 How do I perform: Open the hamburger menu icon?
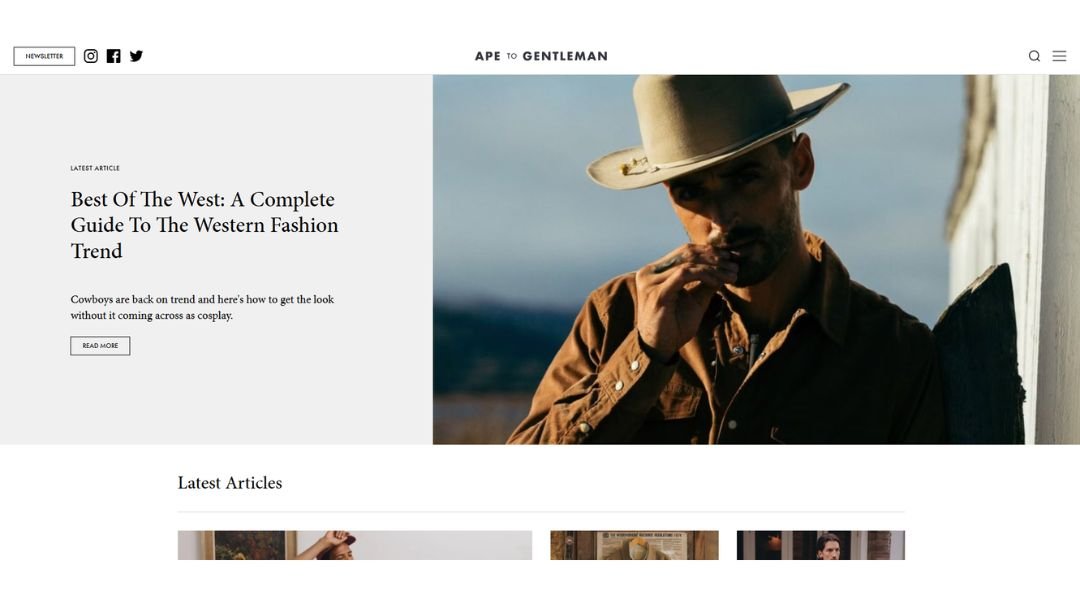pyautogui.click(x=1059, y=56)
